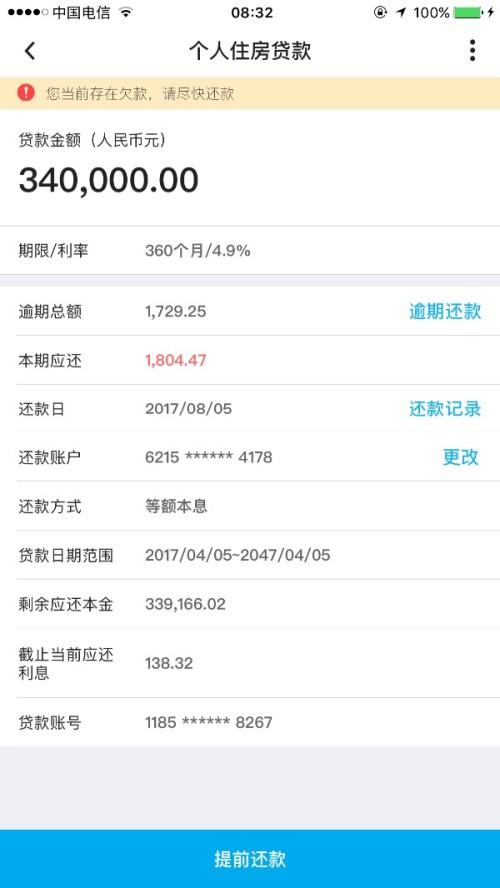Tap the 剩余应还本金 row value
This screenshot has width=500, height=888.
(x=185, y=604)
